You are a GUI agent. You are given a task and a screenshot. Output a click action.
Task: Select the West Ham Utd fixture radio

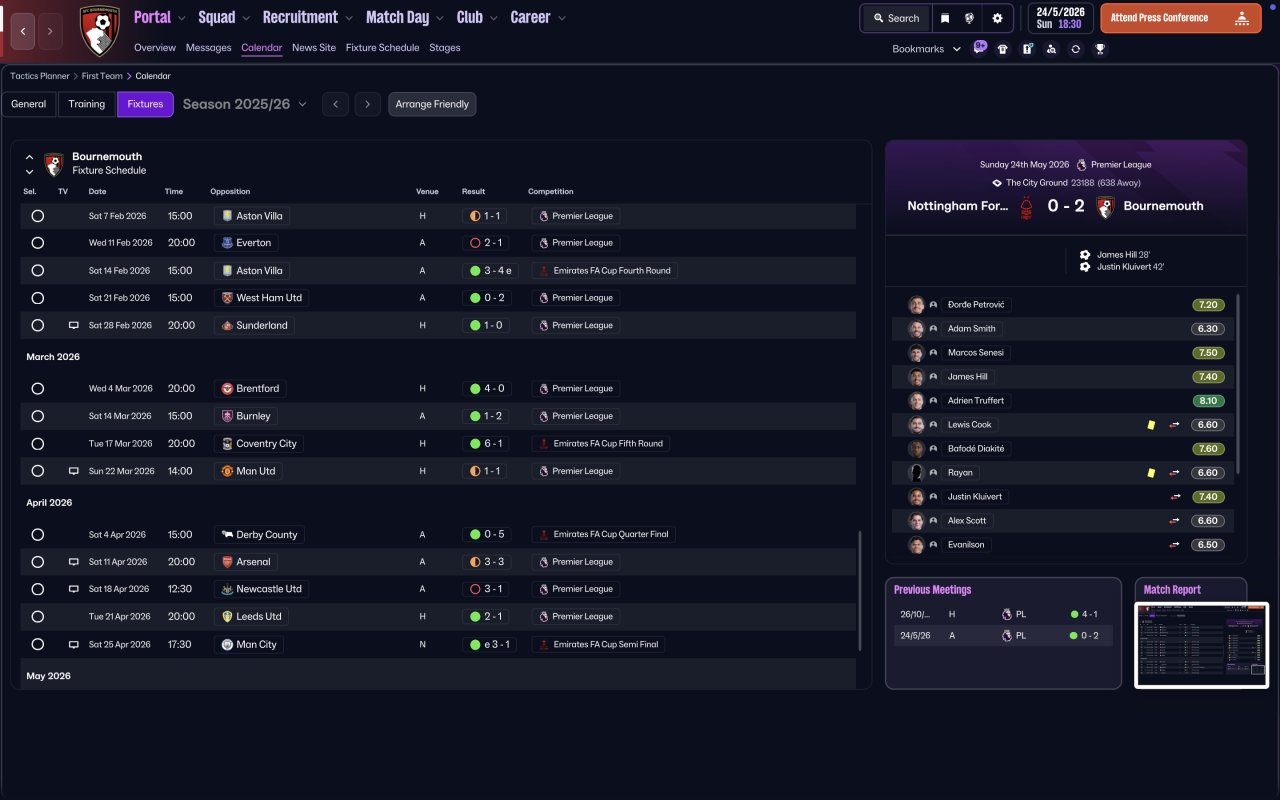pos(37,298)
